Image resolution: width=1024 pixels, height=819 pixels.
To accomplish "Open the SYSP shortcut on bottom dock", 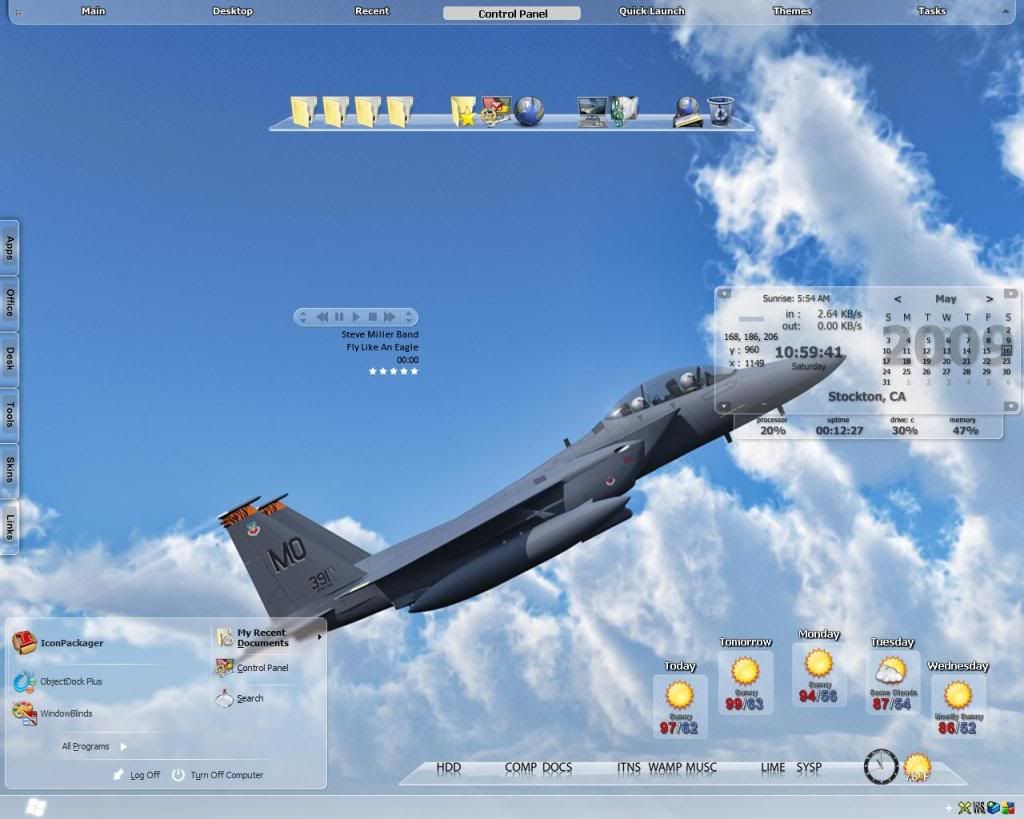I will coord(808,768).
